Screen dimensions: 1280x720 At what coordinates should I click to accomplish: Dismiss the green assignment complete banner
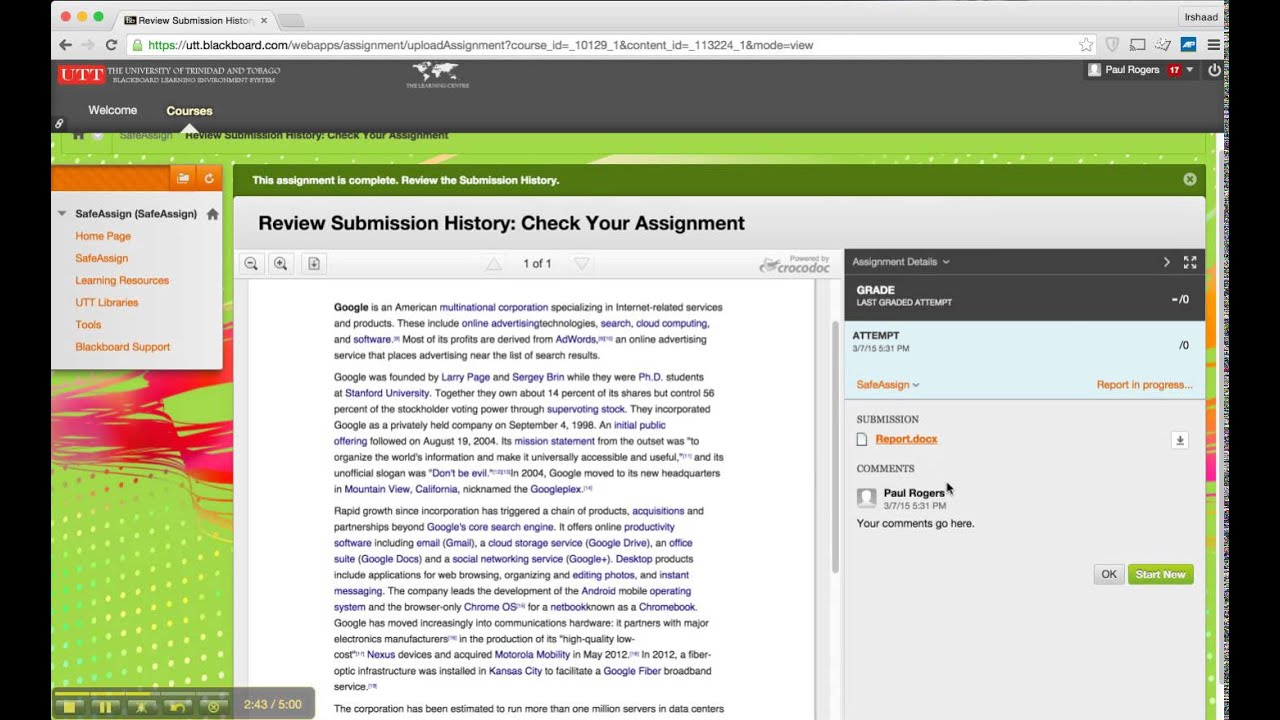click(1190, 180)
